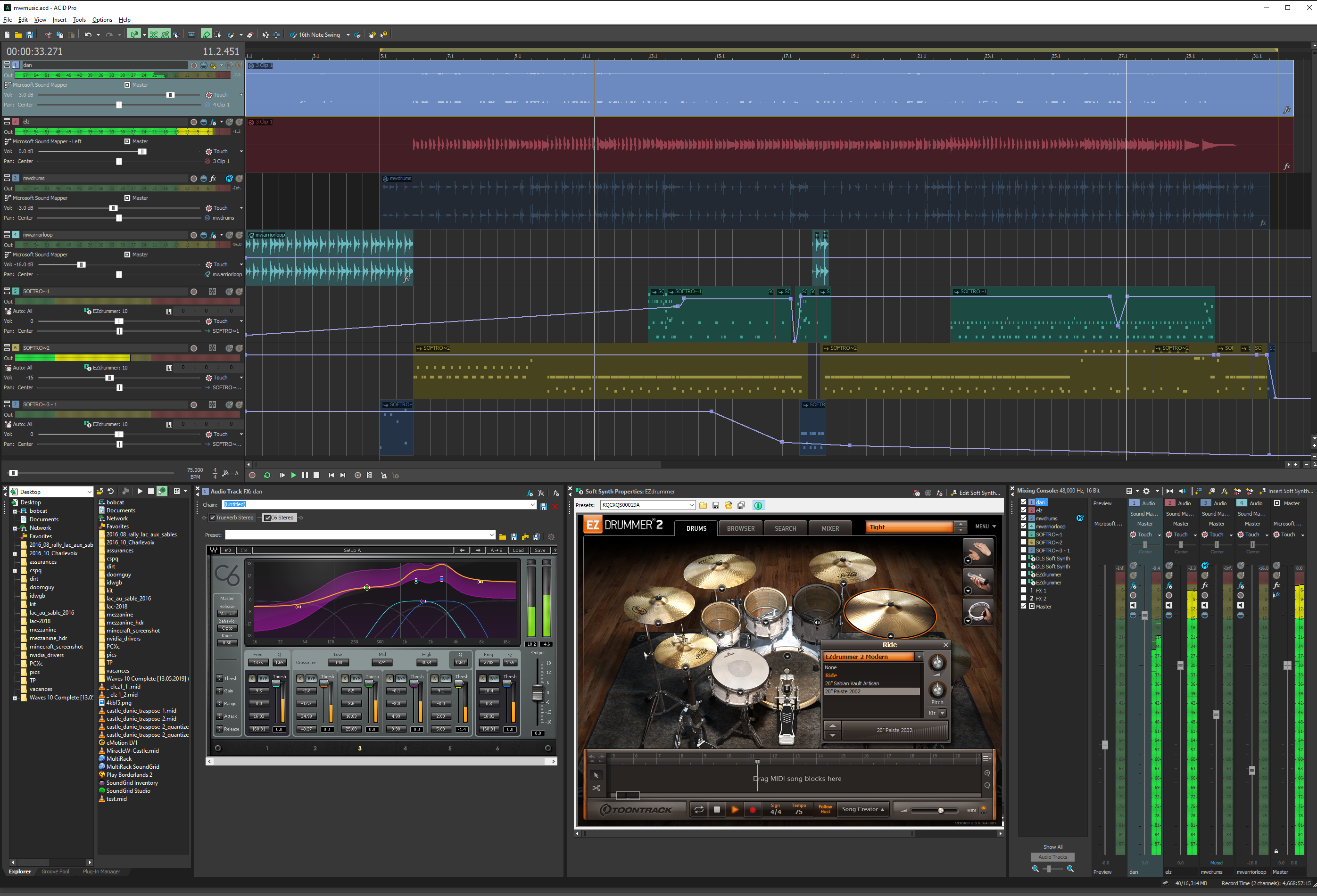Toggle the C6 Stereo plug-in checkbox

tap(267, 518)
